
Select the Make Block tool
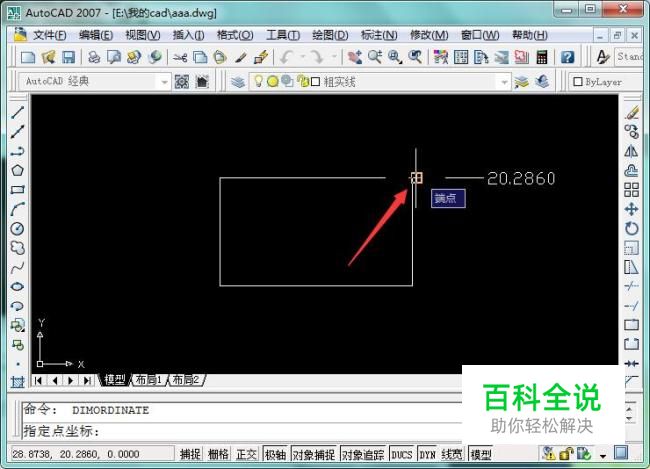(17, 345)
